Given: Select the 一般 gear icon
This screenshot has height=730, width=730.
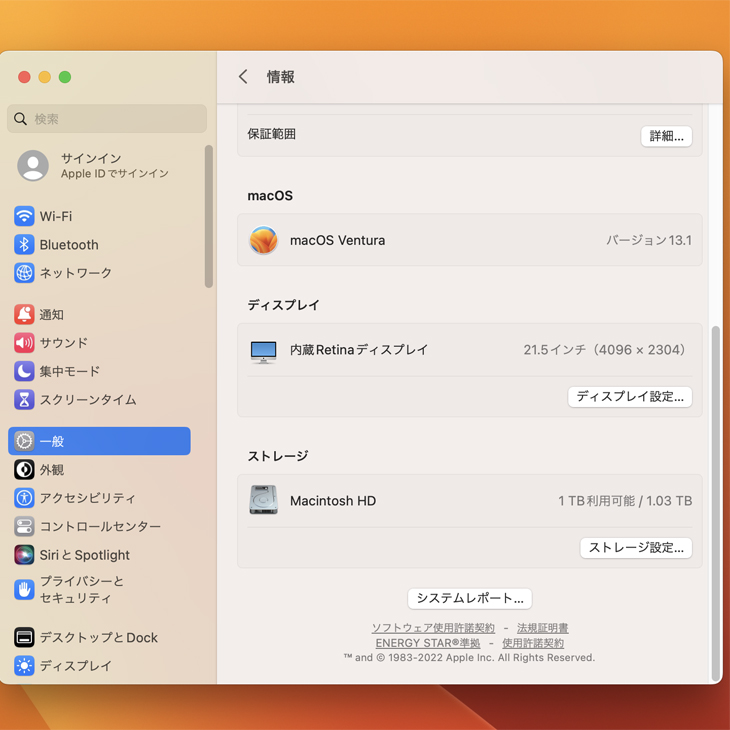Looking at the screenshot, I should coord(24,441).
